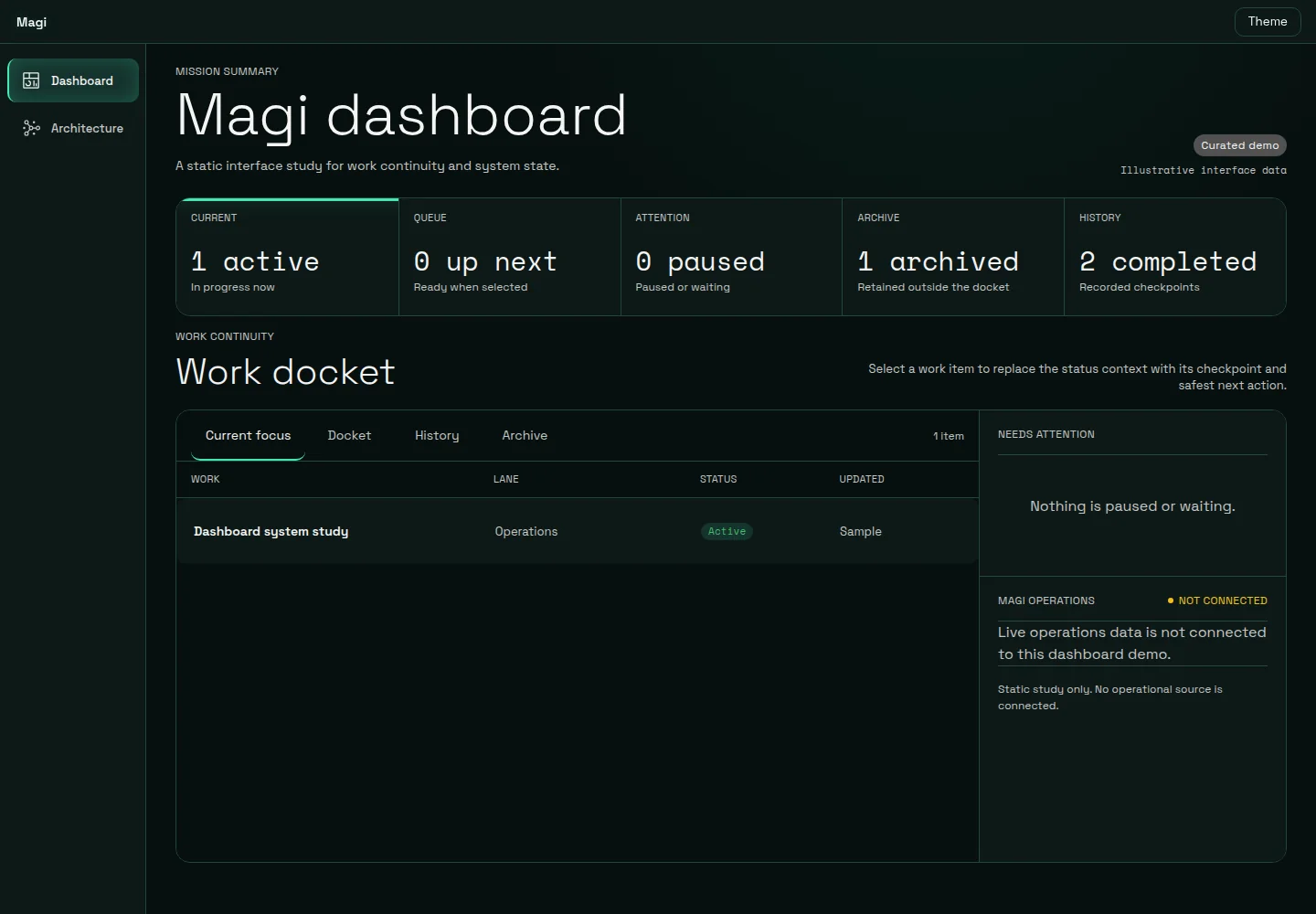Click the MISSION SUMMARY label
The height and width of the screenshot is (914, 1316).
click(227, 71)
